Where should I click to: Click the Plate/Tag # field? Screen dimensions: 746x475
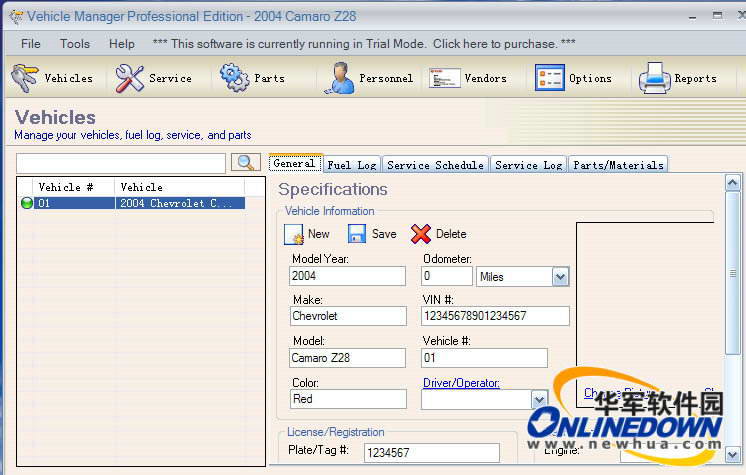pos(432,453)
